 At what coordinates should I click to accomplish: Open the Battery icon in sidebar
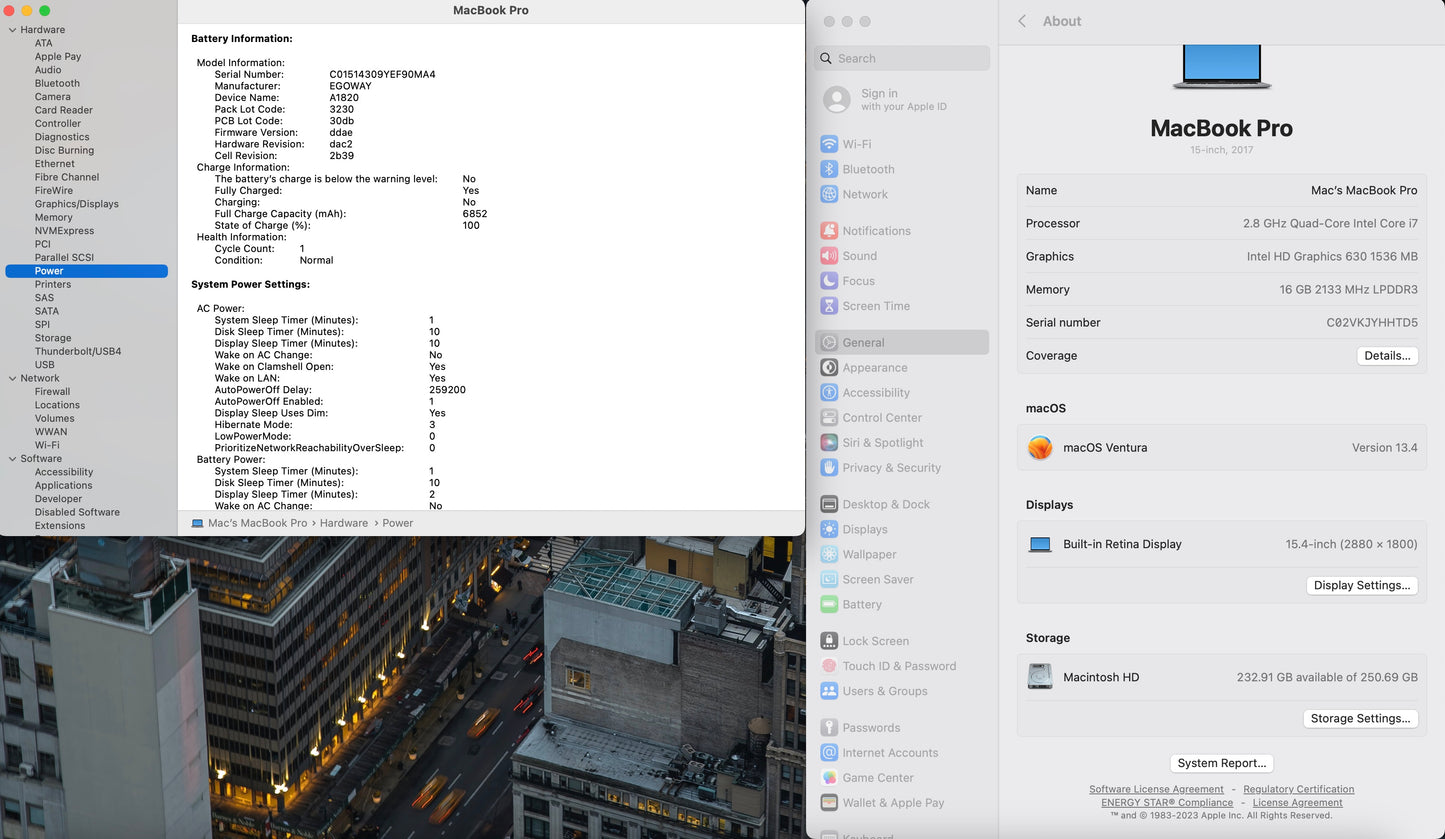coord(829,605)
